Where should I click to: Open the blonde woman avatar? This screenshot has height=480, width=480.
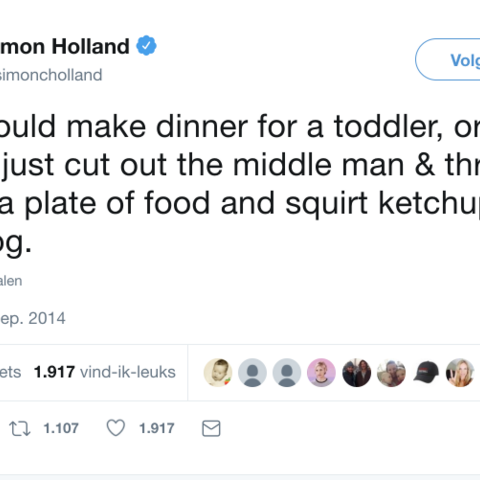[460, 372]
